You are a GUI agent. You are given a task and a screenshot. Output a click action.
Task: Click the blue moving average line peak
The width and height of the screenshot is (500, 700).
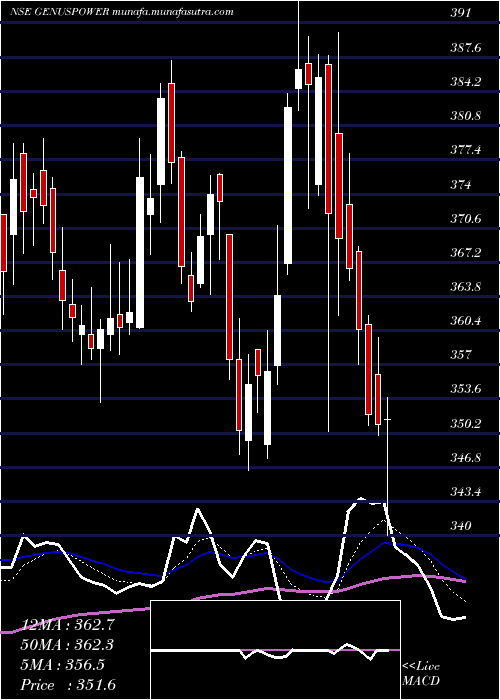coord(387,543)
